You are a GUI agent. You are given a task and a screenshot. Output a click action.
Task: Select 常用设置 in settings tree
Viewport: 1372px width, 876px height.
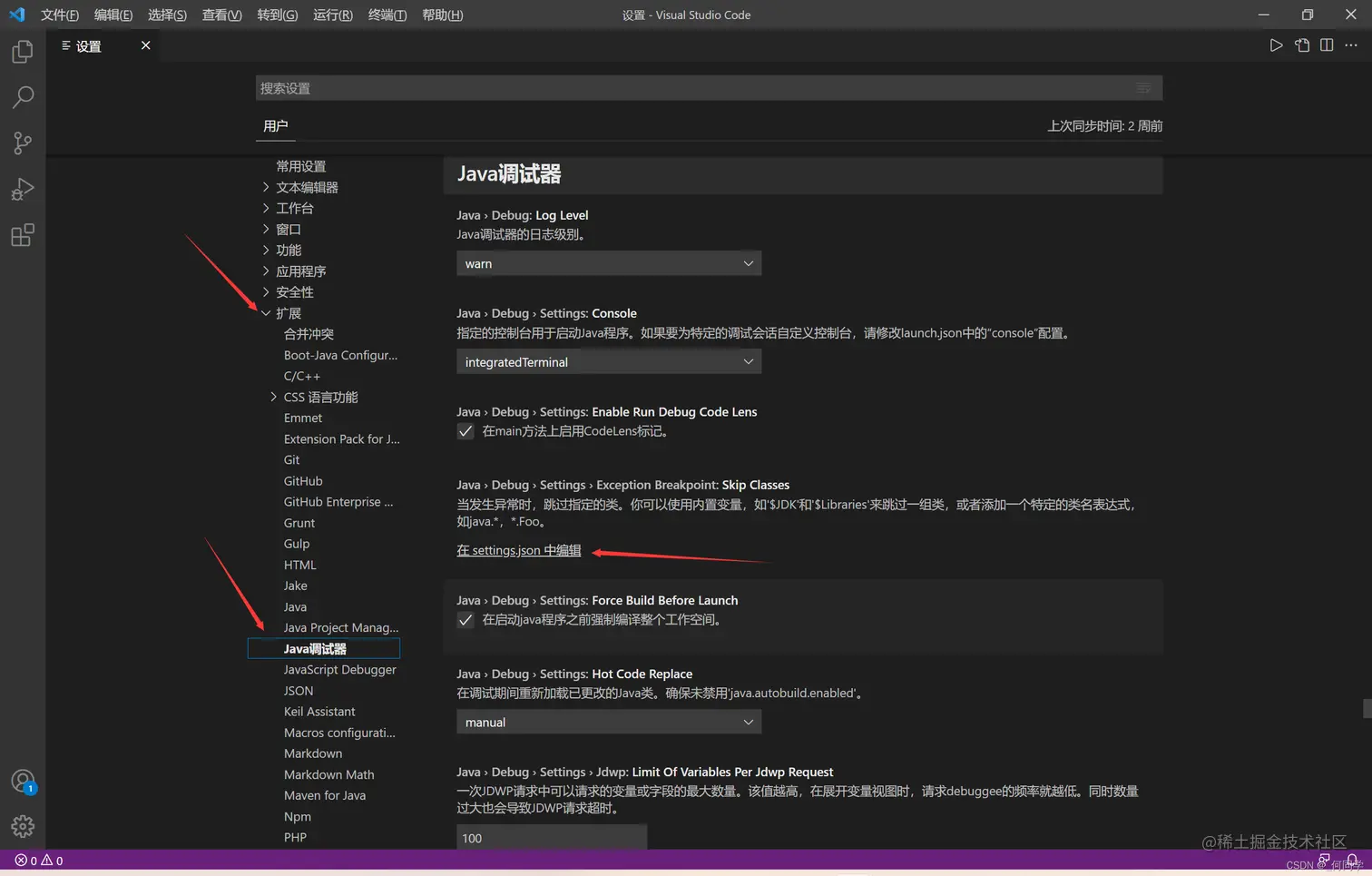pos(300,166)
